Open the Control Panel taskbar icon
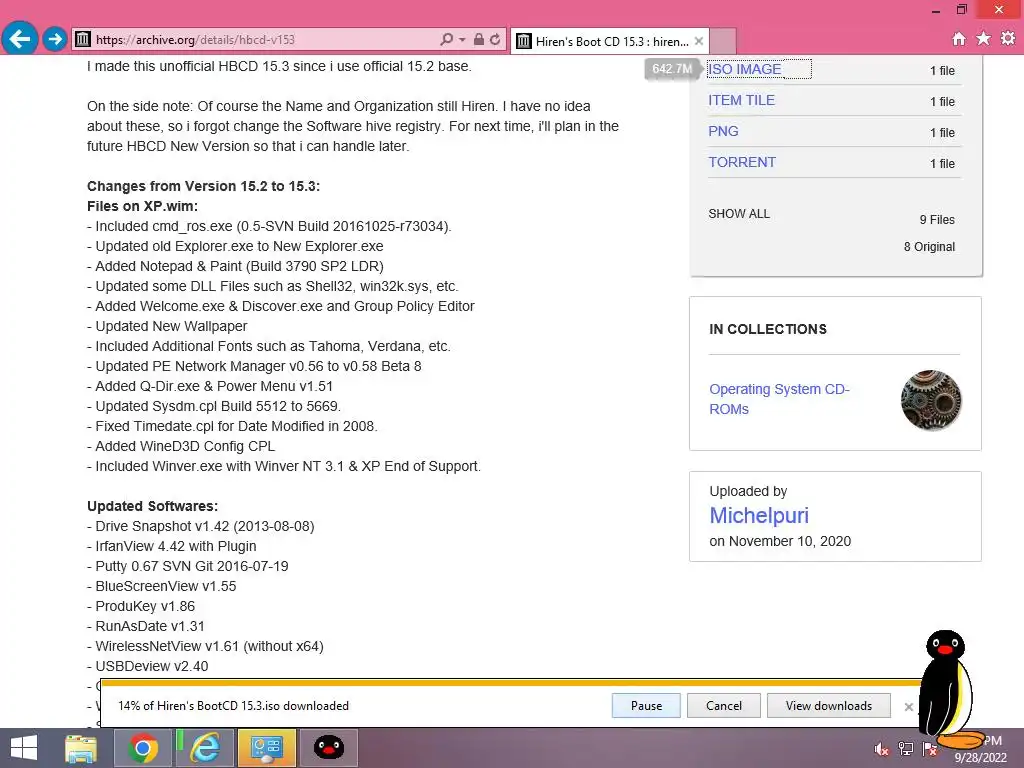 coord(266,748)
